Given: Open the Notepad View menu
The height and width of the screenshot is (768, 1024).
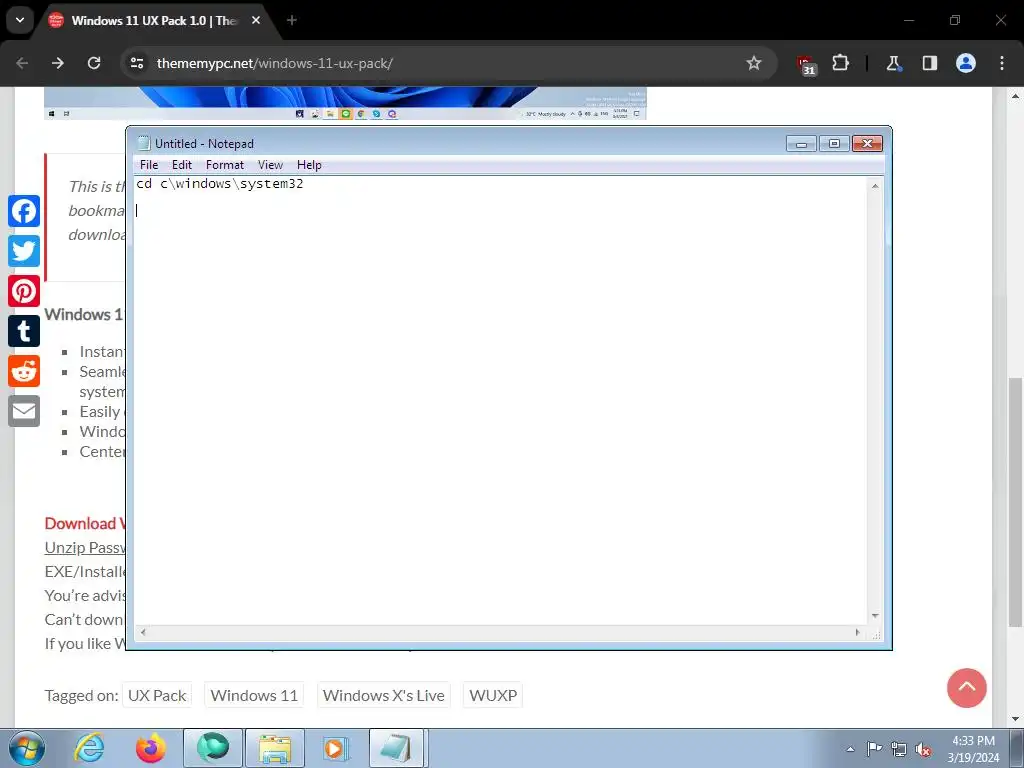Looking at the screenshot, I should [x=270, y=165].
